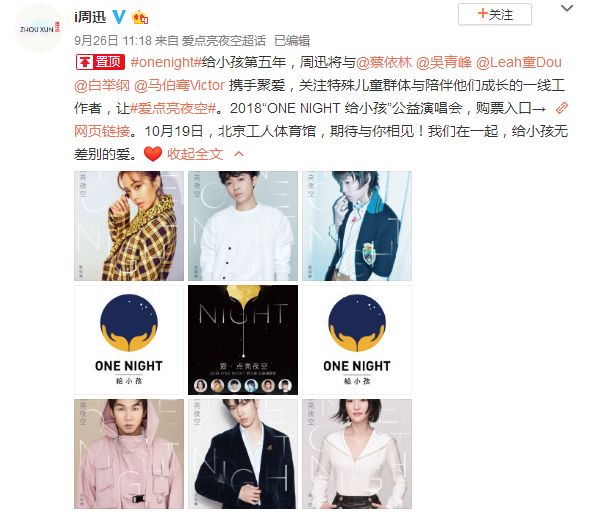Open the @吴青峰 mention link
Viewport: 594px width, 517px height.
pyautogui.click(x=444, y=62)
